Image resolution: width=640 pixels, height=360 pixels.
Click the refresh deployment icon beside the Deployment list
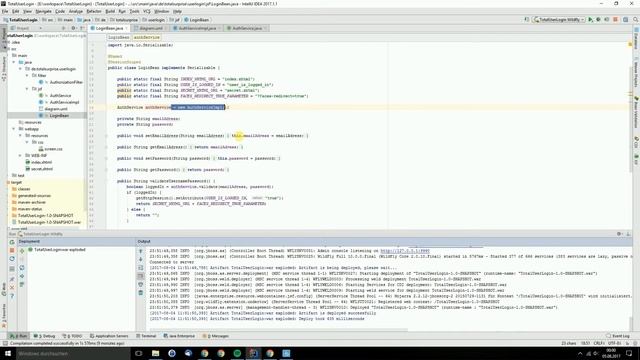point(22,268)
